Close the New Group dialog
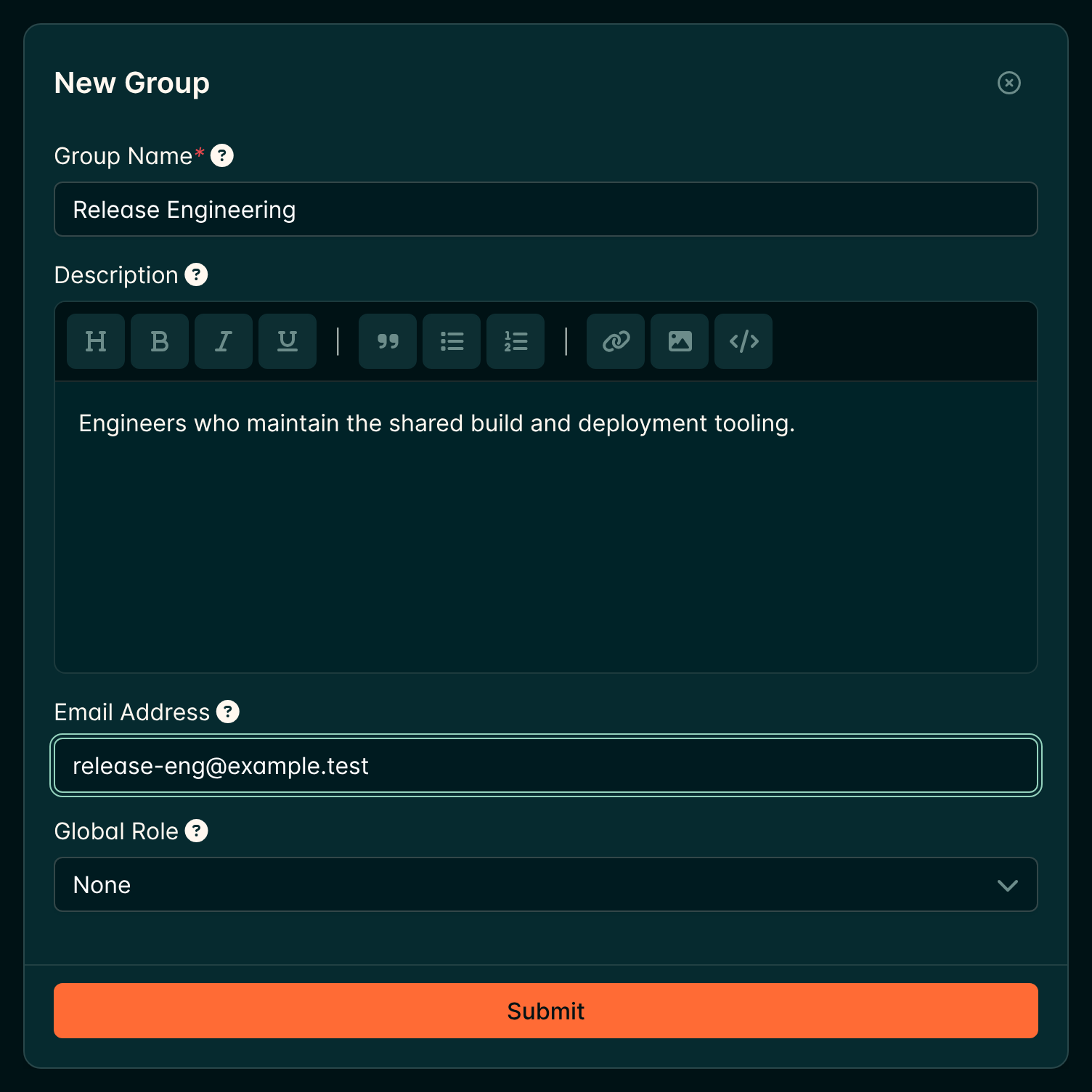This screenshot has width=1092, height=1092. (1009, 83)
